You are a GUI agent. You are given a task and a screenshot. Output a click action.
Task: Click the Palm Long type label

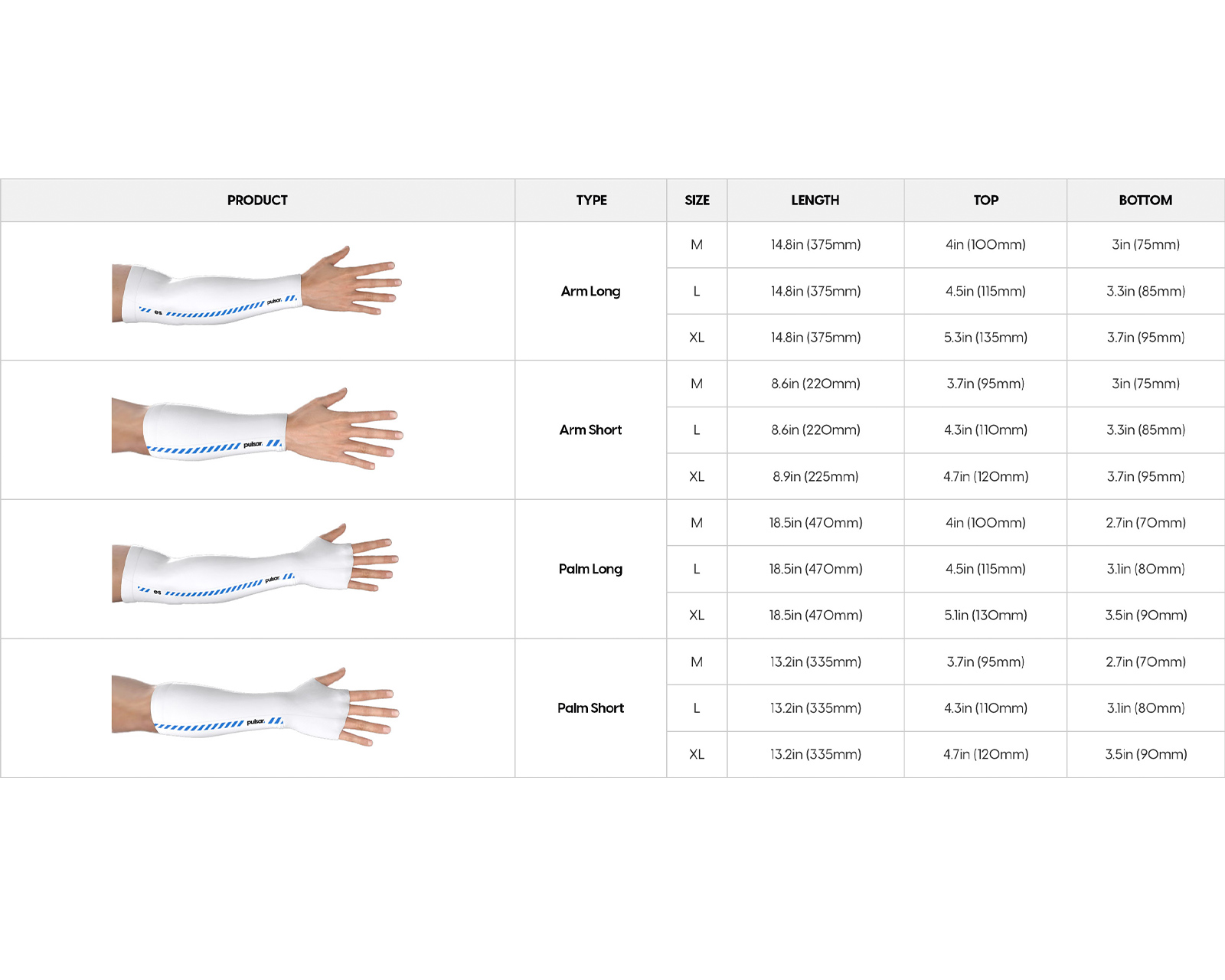pyautogui.click(x=590, y=569)
